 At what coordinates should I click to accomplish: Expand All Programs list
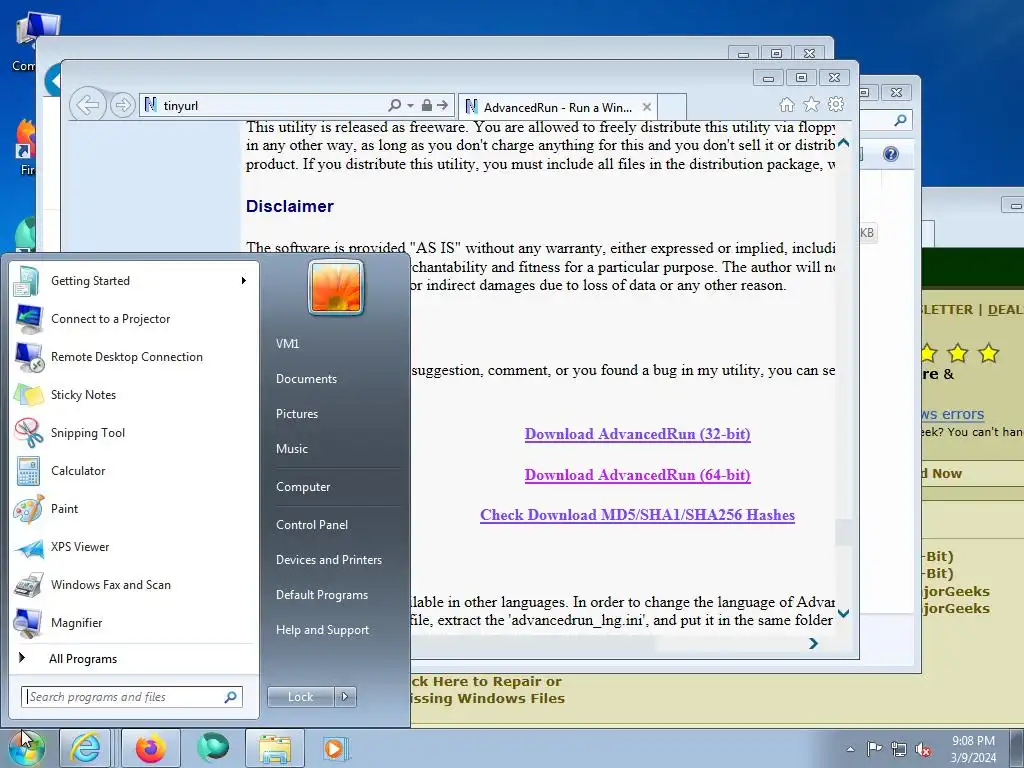133,658
